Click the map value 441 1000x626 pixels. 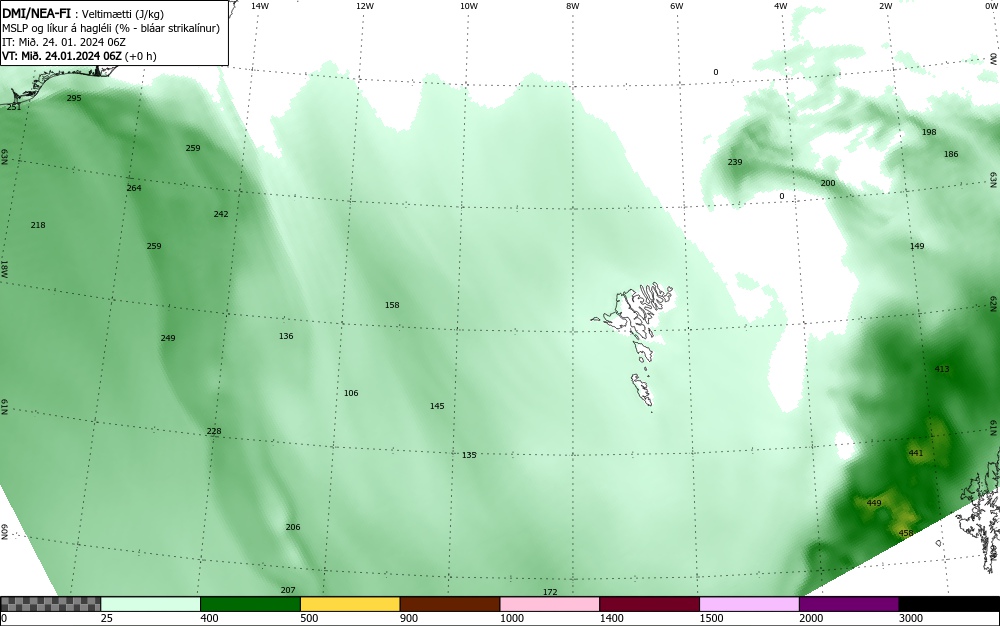click(x=916, y=453)
